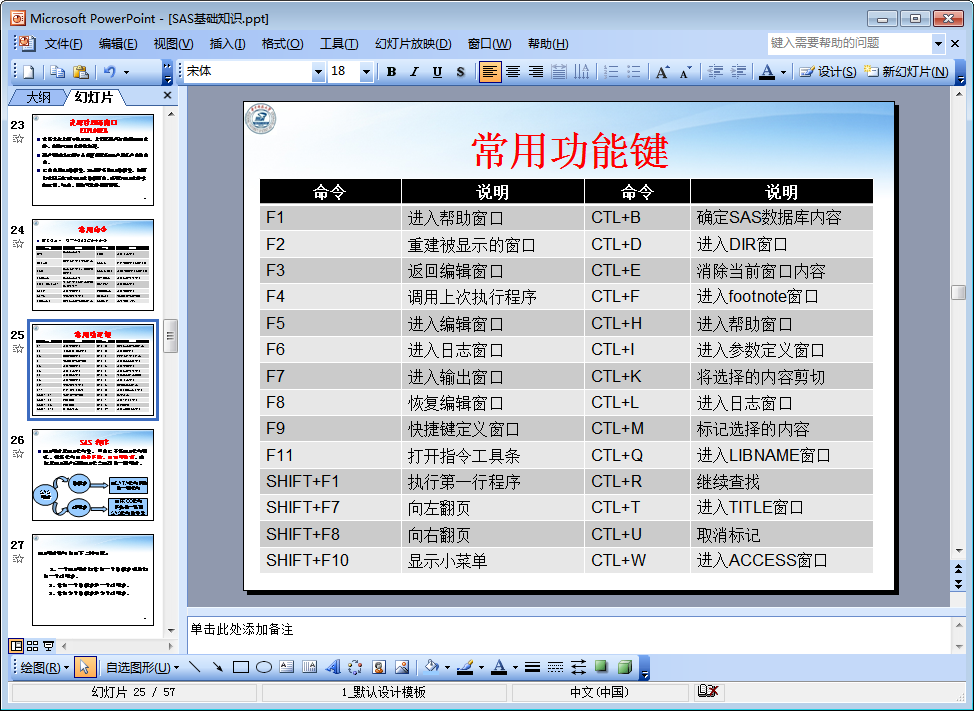Screen dimensions: 974x711
Task: Select the 幻灯片 (Slides) tab
Action: [94, 97]
